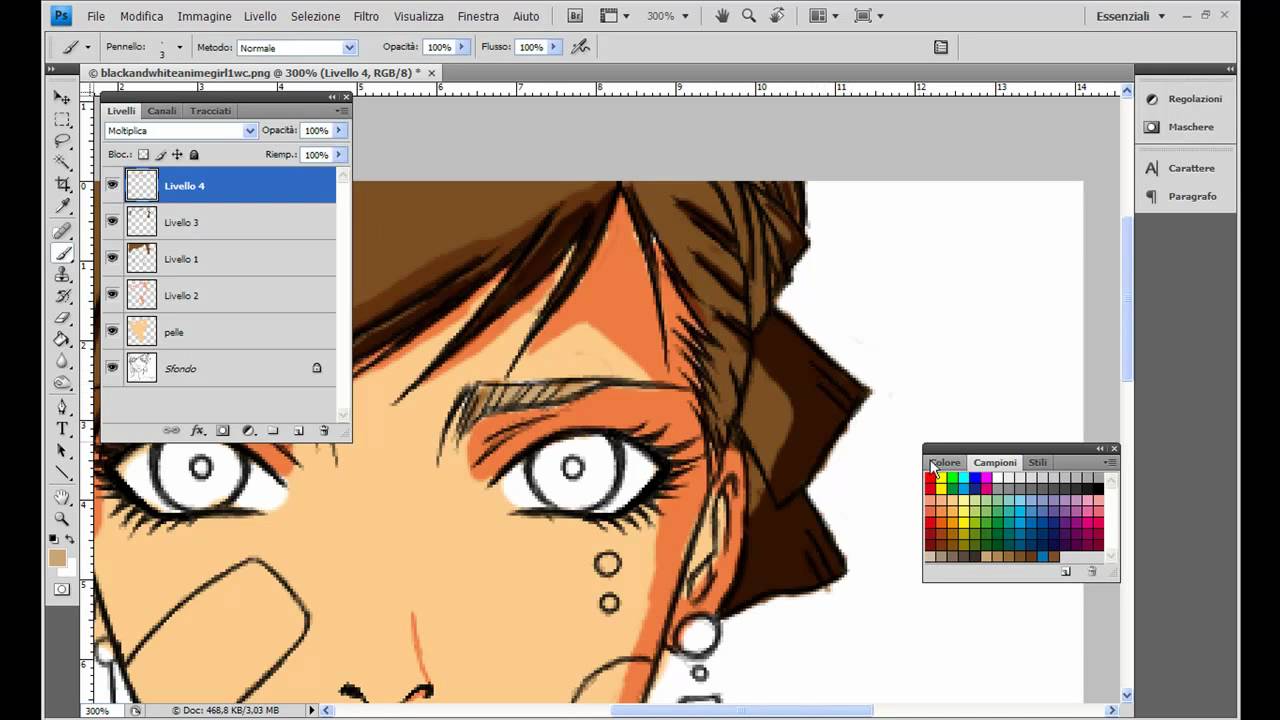Image resolution: width=1280 pixels, height=720 pixels.
Task: Open the Regolazioni panel
Action: [x=1185, y=99]
